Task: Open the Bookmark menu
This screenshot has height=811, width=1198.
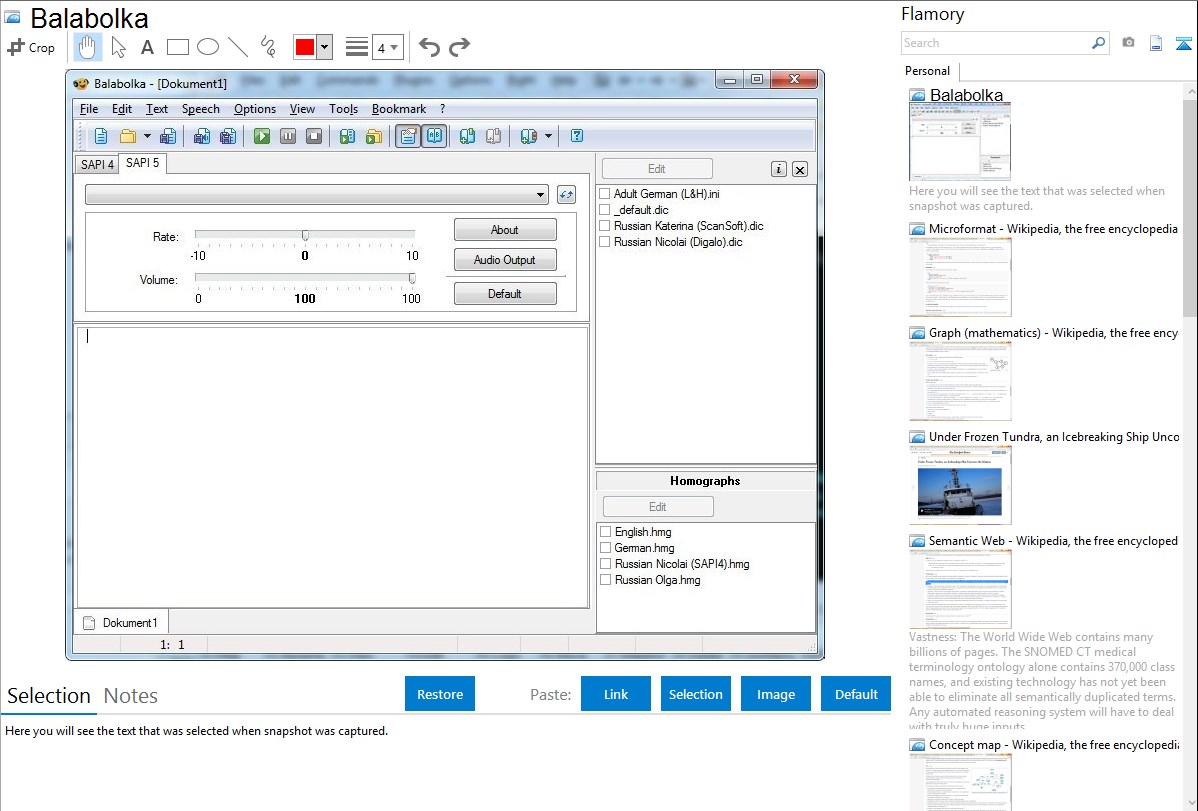Action: [x=399, y=109]
